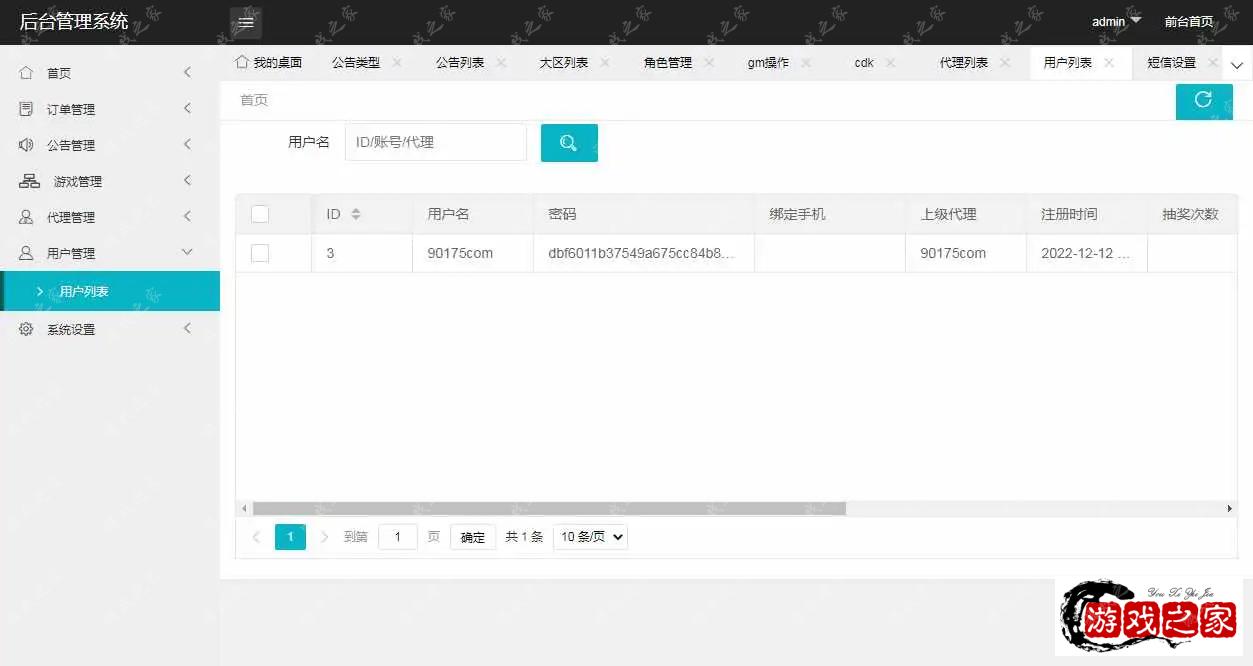1253x666 pixels.
Task: Click the 确定 pagination confirm button
Action: pyautogui.click(x=472, y=537)
